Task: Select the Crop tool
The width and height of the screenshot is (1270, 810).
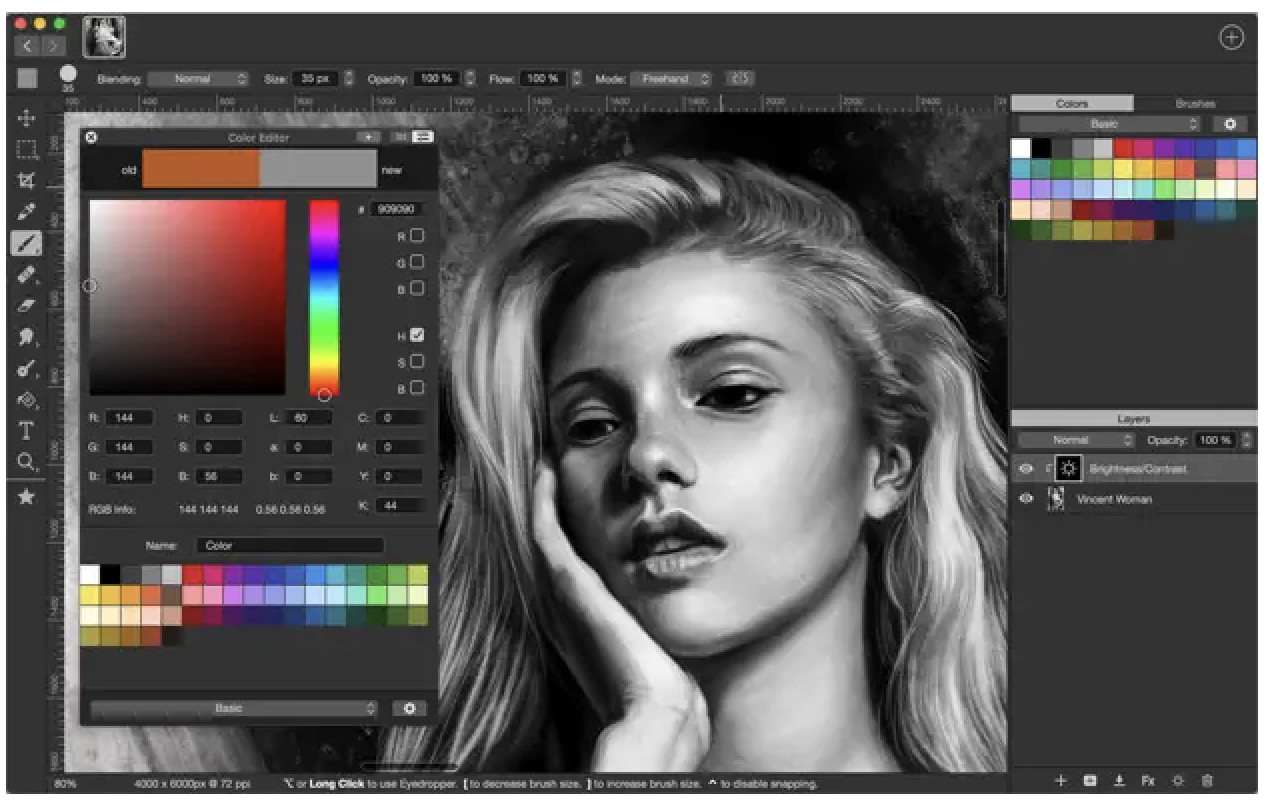Action: pyautogui.click(x=27, y=181)
